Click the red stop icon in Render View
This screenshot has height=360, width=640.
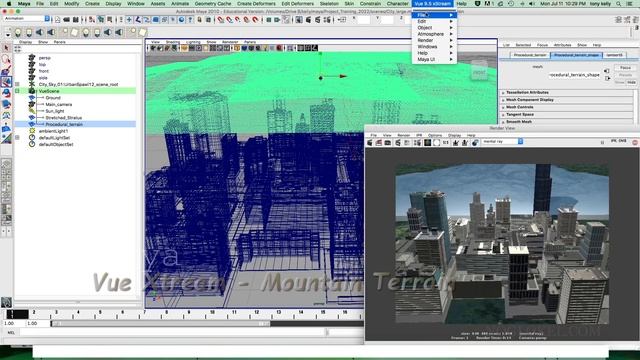pyautogui.click(x=635, y=142)
